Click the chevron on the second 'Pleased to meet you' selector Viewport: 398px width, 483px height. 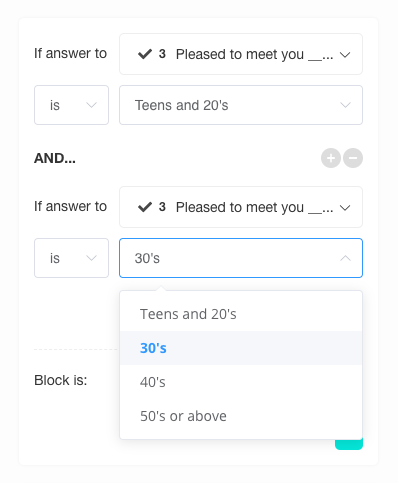coord(345,207)
